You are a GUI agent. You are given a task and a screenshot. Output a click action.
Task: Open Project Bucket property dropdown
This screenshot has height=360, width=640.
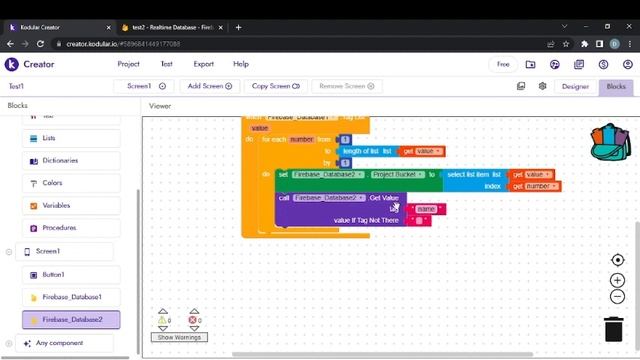[x=398, y=175]
